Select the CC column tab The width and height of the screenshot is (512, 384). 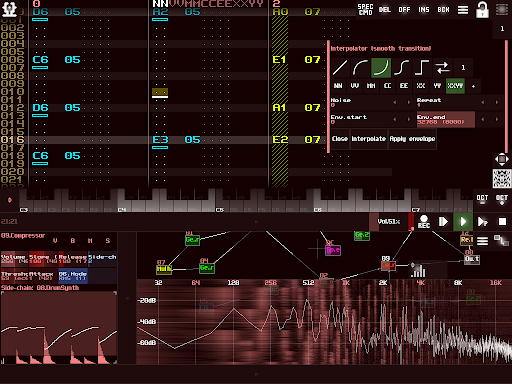tap(387, 86)
